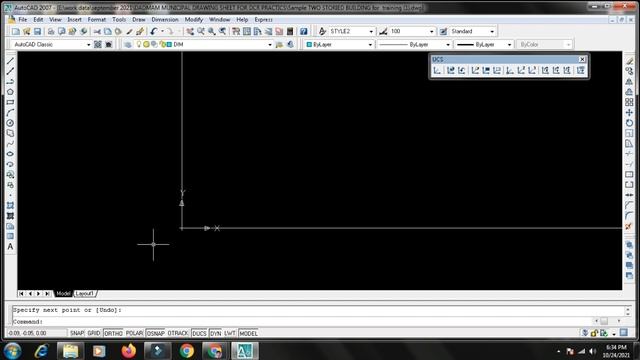Toggle DYN dynamic input in status bar
Screen dimensions: 640x360
coord(216,333)
